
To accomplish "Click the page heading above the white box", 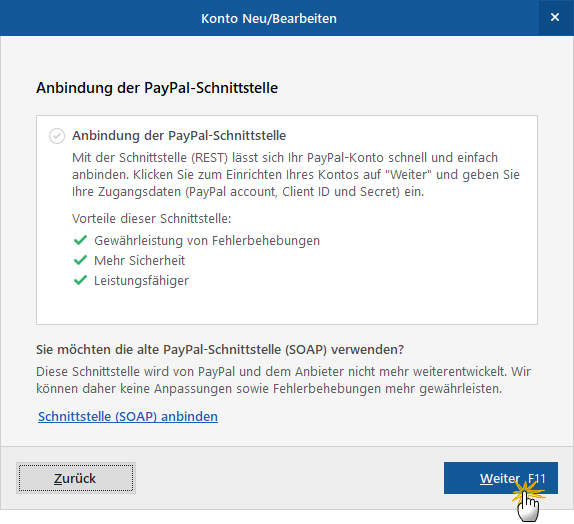I will pos(157,88).
